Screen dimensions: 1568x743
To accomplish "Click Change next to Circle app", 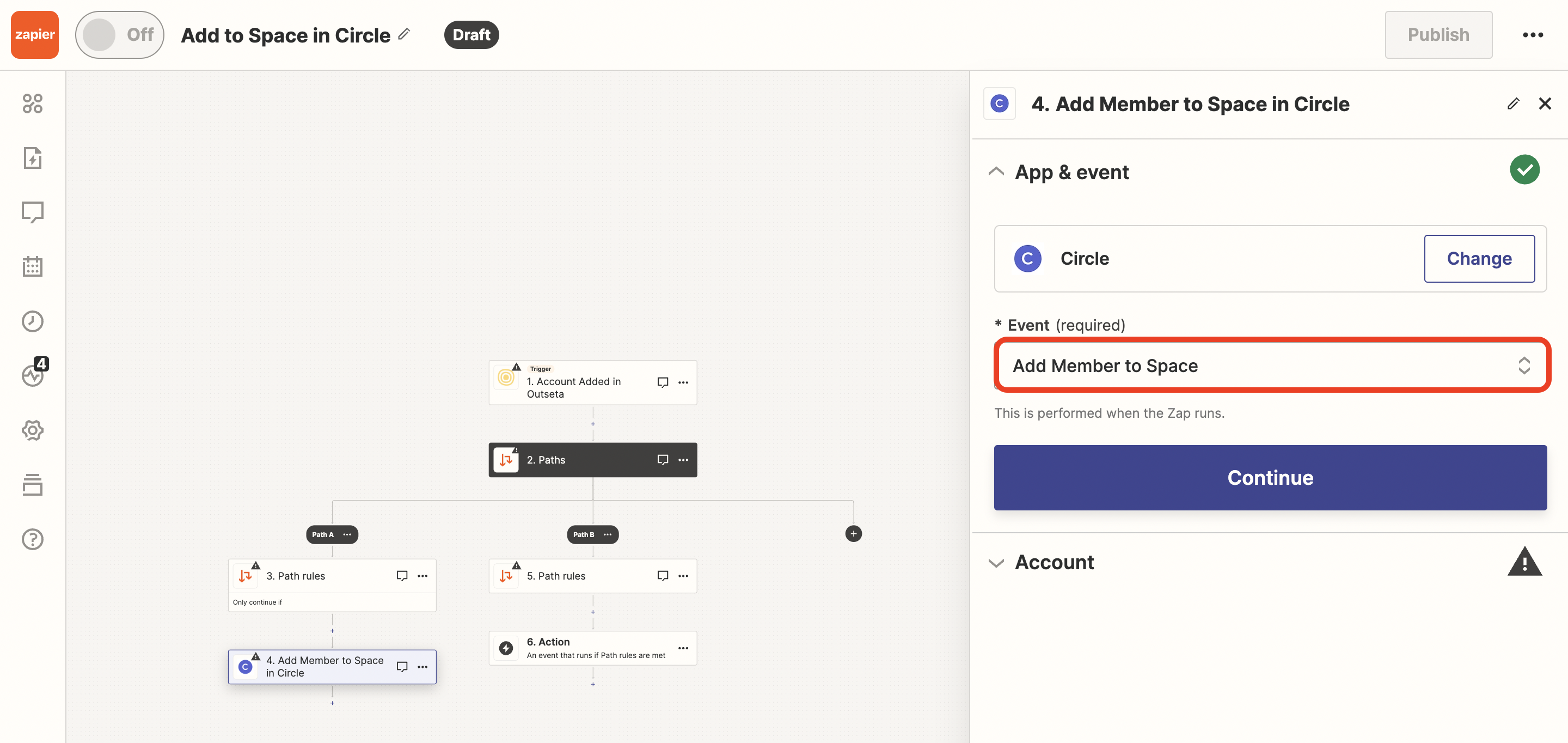I will (x=1479, y=258).
